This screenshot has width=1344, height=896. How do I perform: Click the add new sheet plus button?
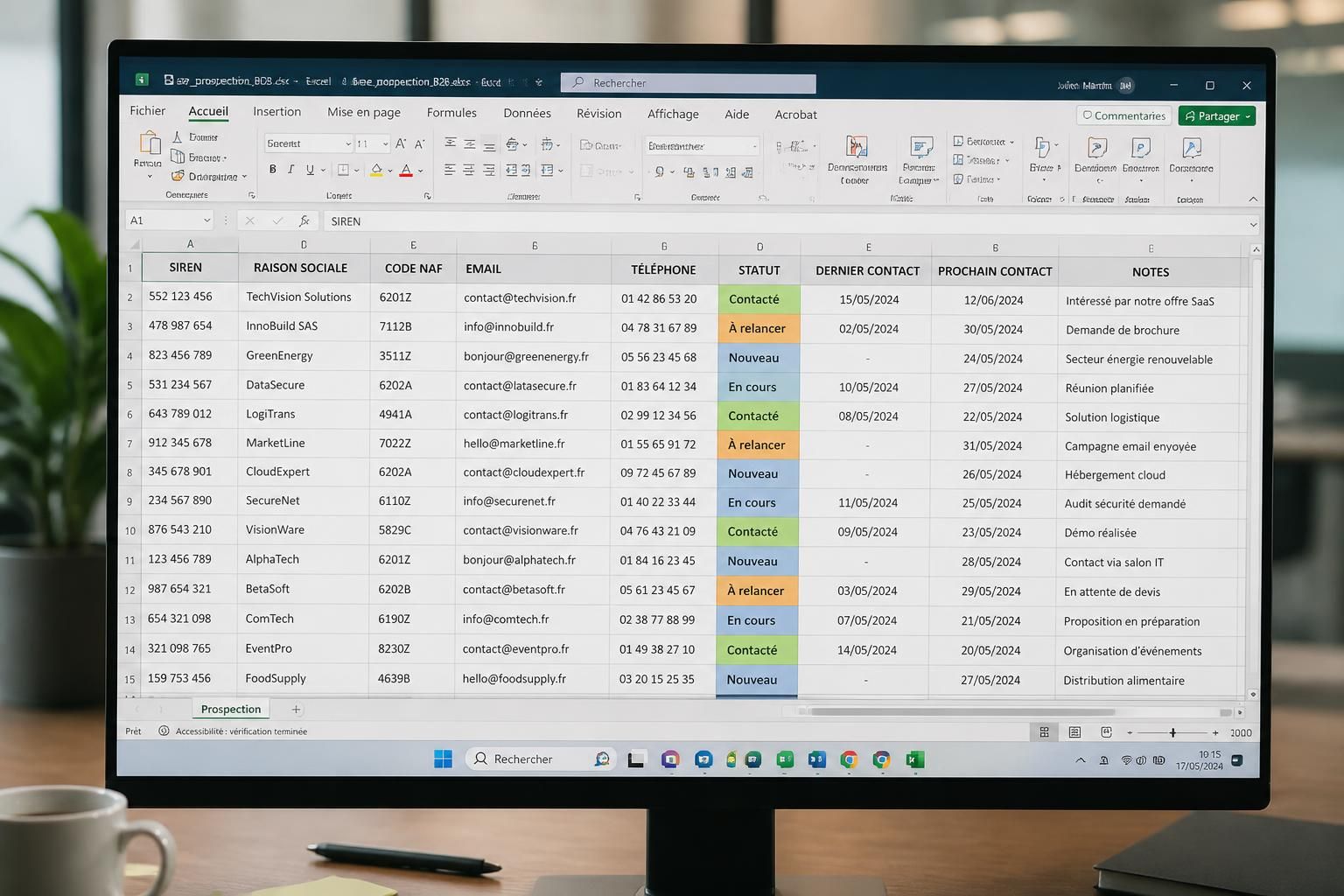click(296, 710)
